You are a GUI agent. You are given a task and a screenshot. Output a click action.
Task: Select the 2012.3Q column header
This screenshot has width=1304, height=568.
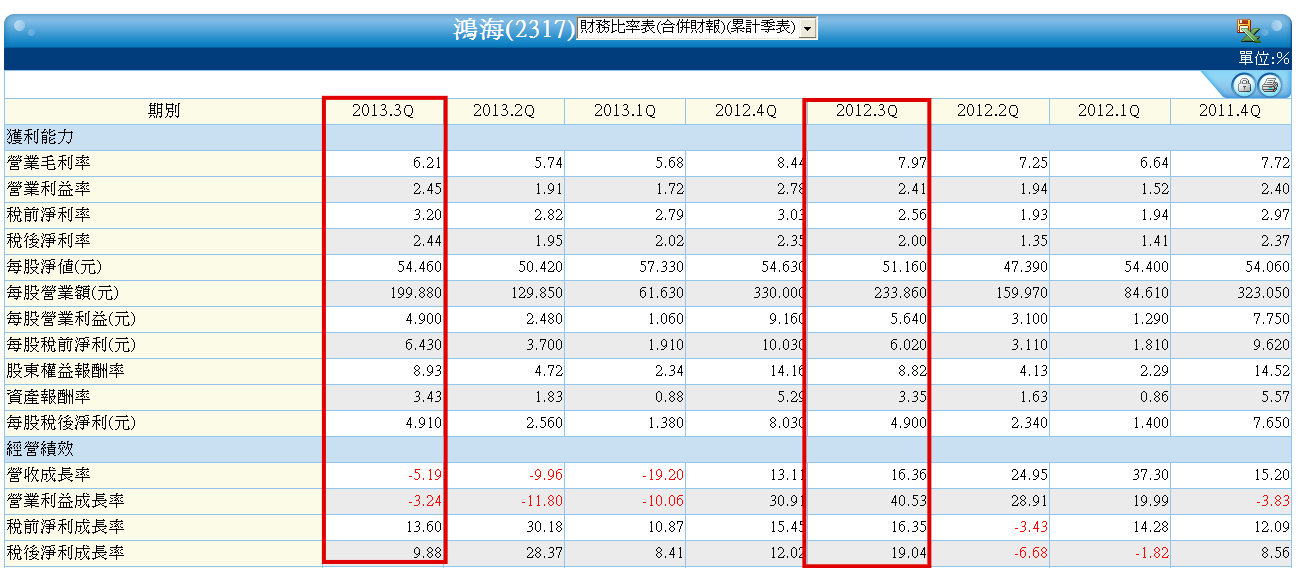867,111
